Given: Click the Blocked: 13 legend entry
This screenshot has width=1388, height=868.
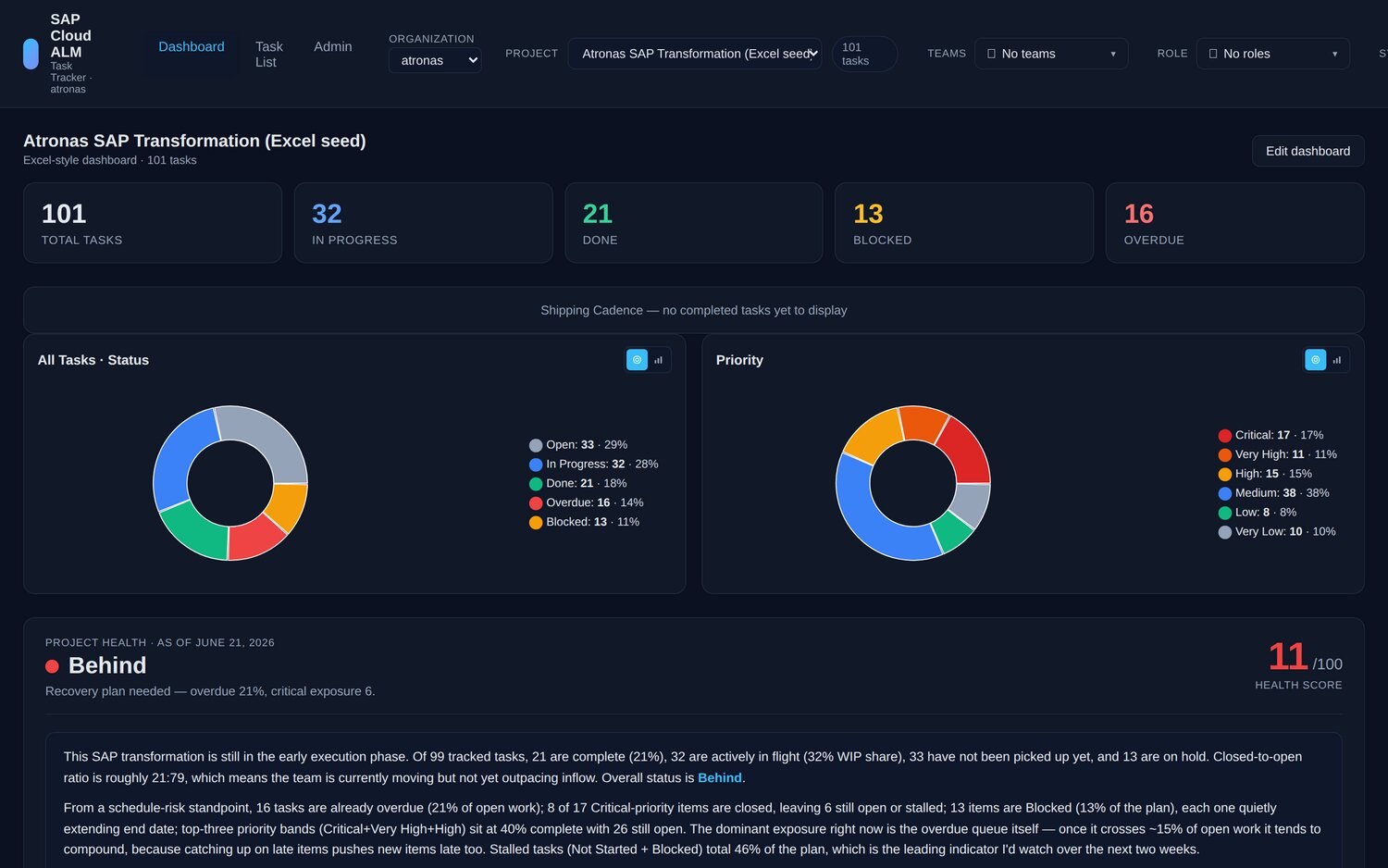Looking at the screenshot, I should pos(585,523).
